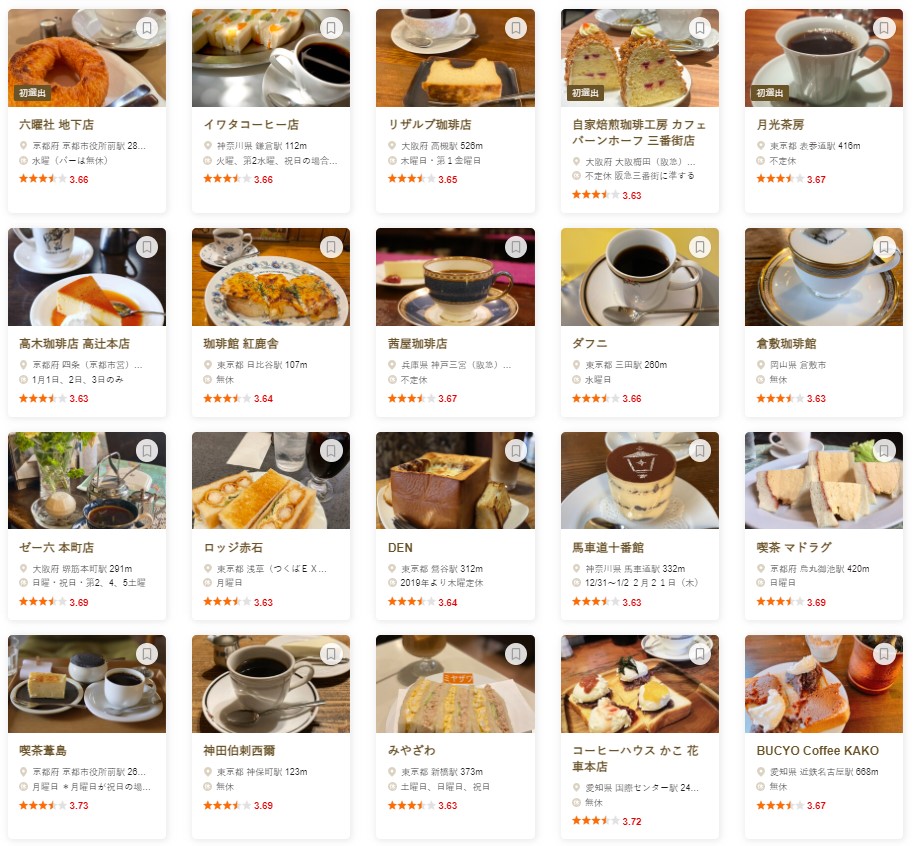The height and width of the screenshot is (846, 916).
Task: Save BUCYO Coffee KAKO via bookmark
Action: [884, 654]
